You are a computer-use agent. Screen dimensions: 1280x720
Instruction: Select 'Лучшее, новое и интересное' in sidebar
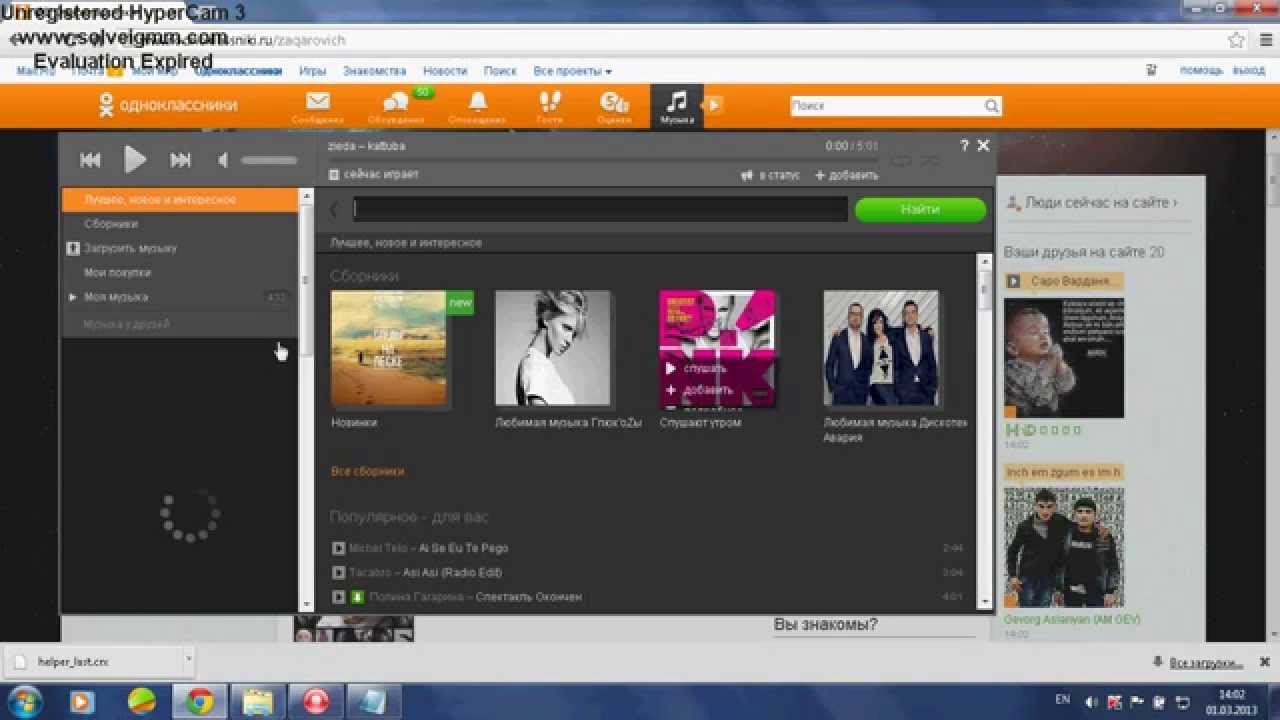tap(180, 200)
